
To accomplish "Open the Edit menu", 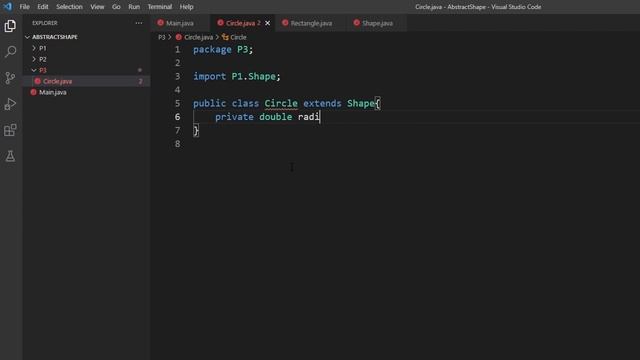I will tap(43, 7).
